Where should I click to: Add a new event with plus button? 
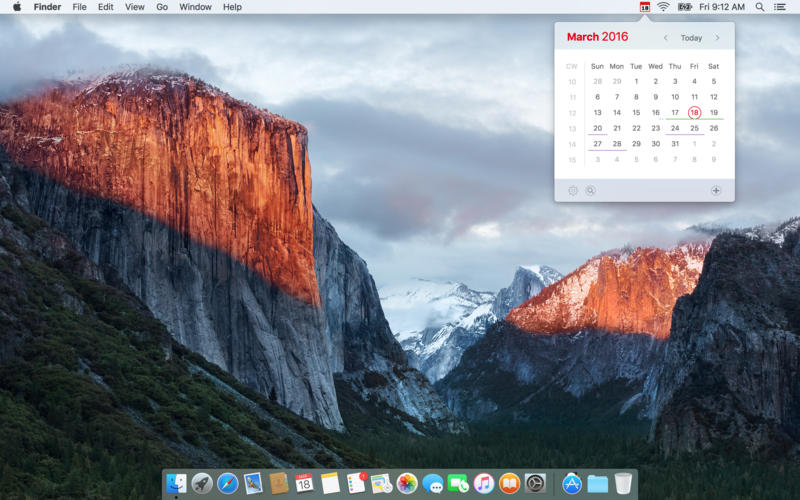pos(716,190)
